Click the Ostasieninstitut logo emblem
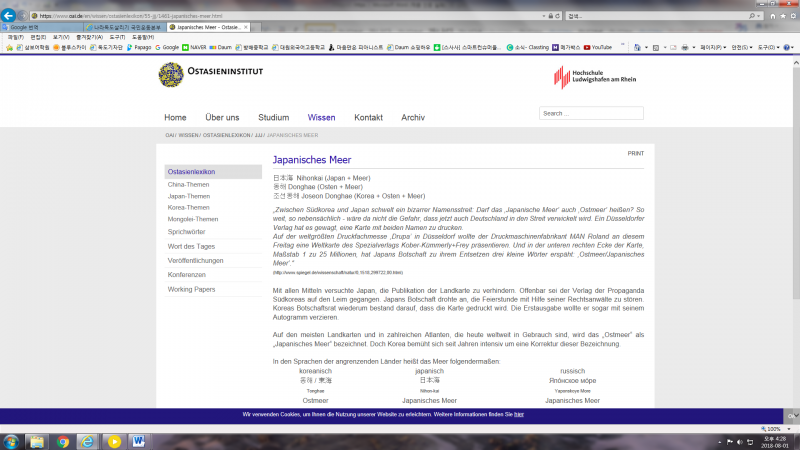Image resolution: width=800 pixels, height=450 pixels. [172, 74]
